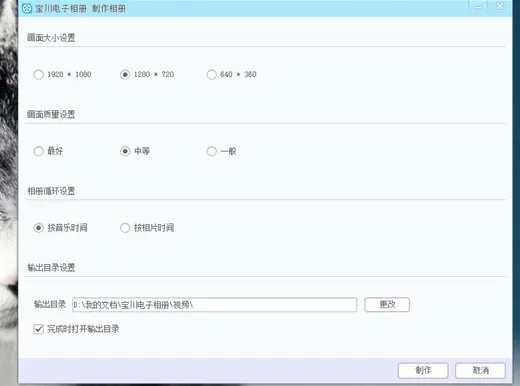This screenshot has height=386, width=520.
Task: Close the 制作相册 dialog window
Action: click(x=500, y=6)
